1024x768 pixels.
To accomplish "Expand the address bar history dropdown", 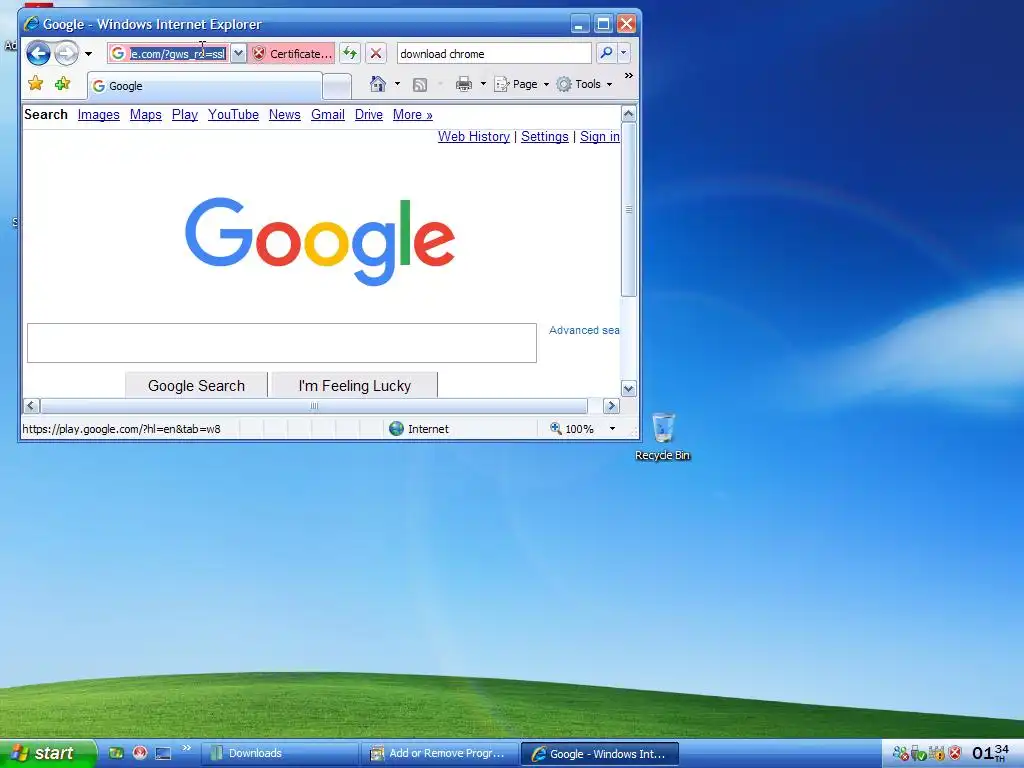I will (x=239, y=54).
